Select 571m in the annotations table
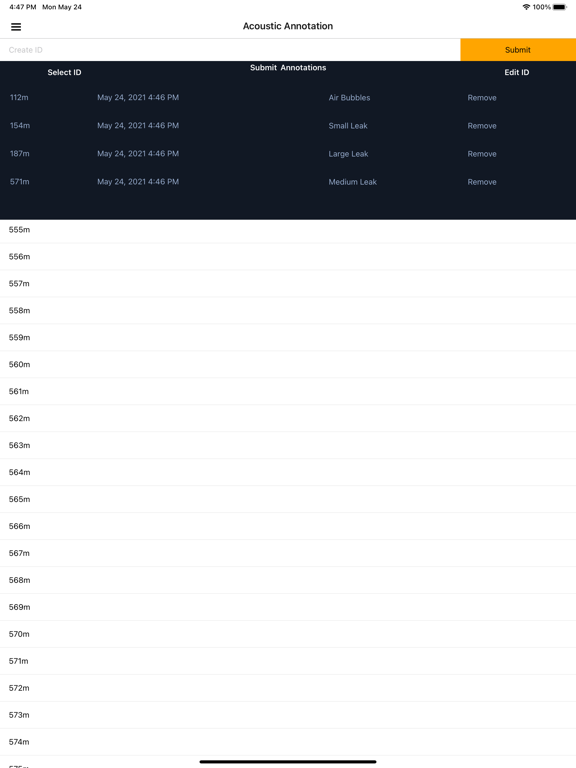Image resolution: width=576 pixels, height=768 pixels. point(20,182)
